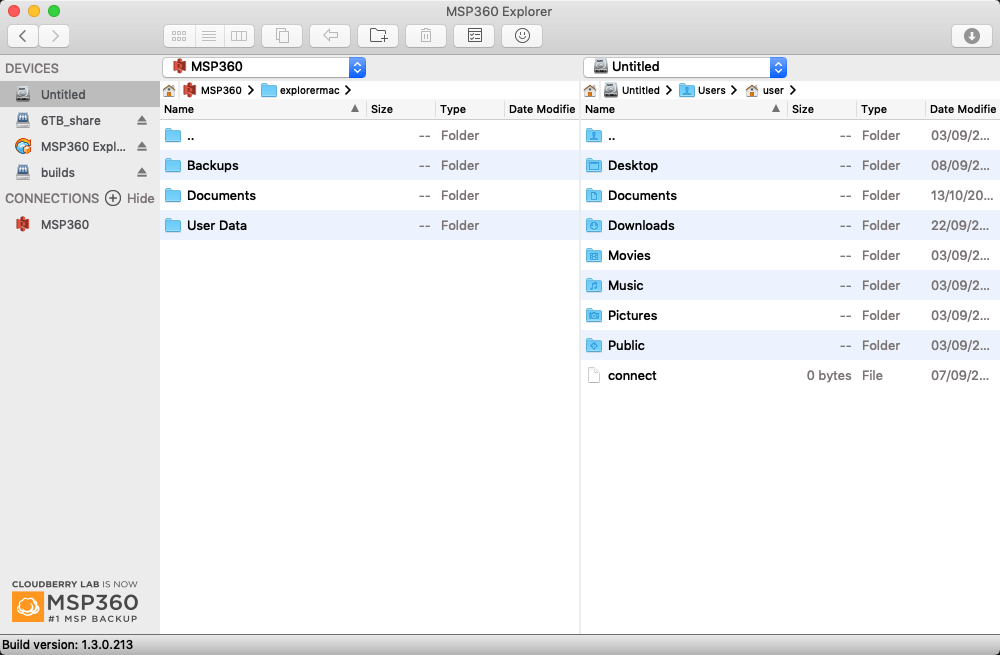Viewport: 1000px width, 655px height.
Task: Select the parent folder row in the right pane
Action: coord(790,135)
